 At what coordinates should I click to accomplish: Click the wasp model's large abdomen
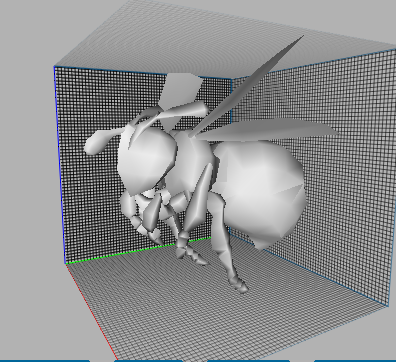tap(260, 192)
